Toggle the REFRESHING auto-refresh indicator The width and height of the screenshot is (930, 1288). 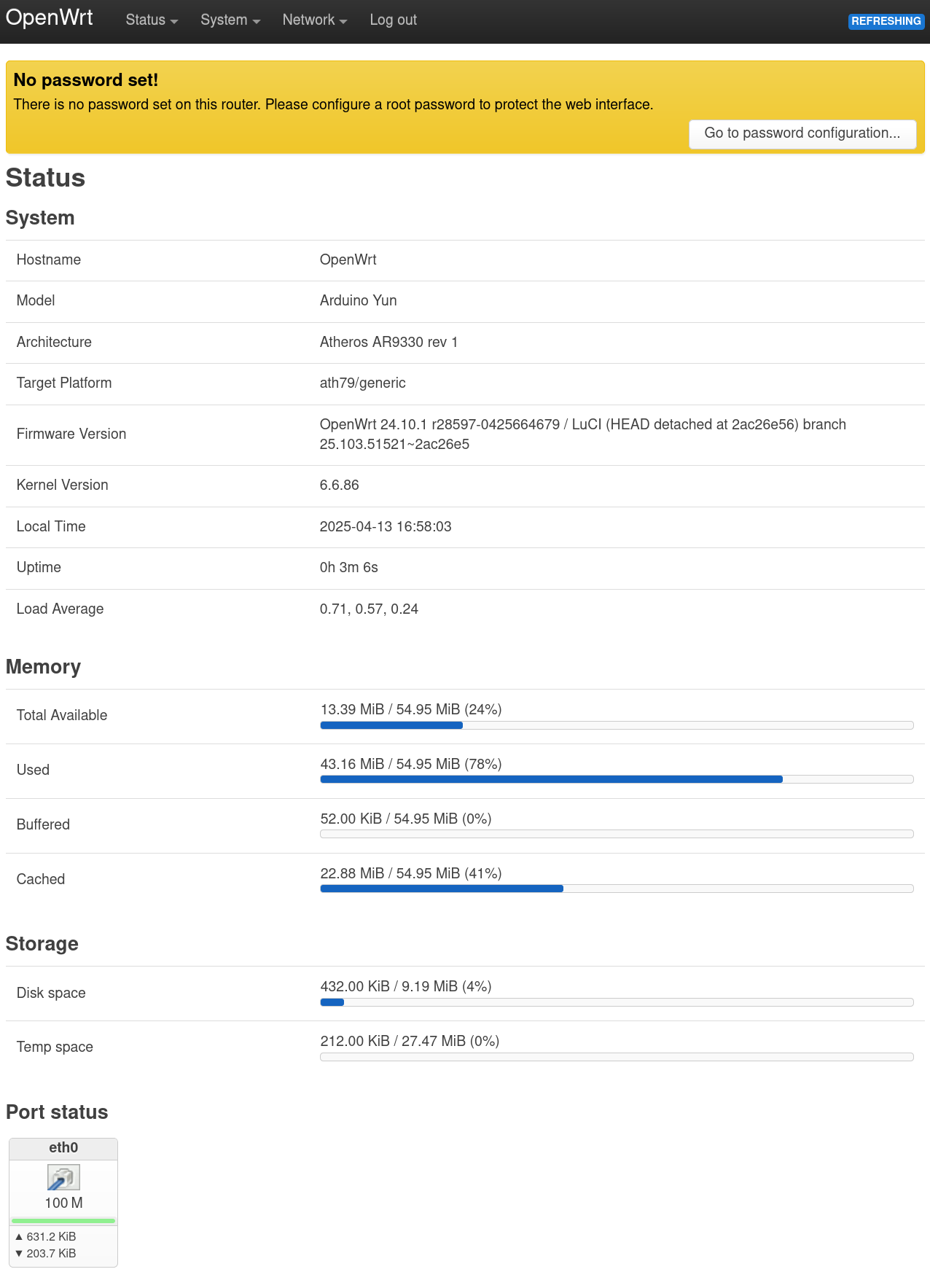click(x=886, y=21)
